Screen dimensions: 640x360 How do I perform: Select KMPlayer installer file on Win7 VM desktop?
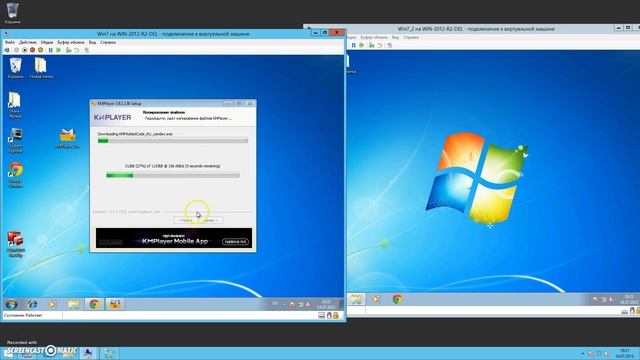[x=67, y=138]
